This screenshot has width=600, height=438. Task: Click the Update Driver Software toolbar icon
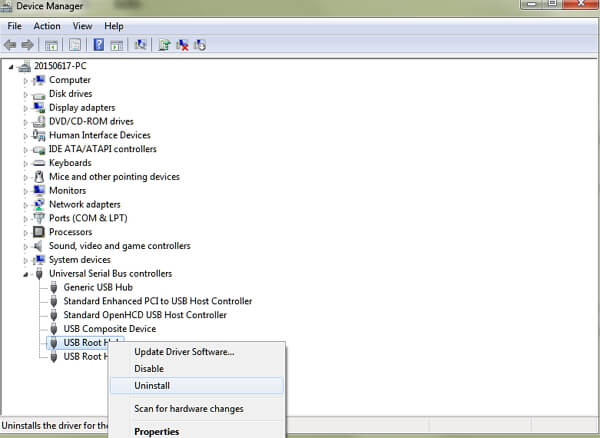(164, 45)
